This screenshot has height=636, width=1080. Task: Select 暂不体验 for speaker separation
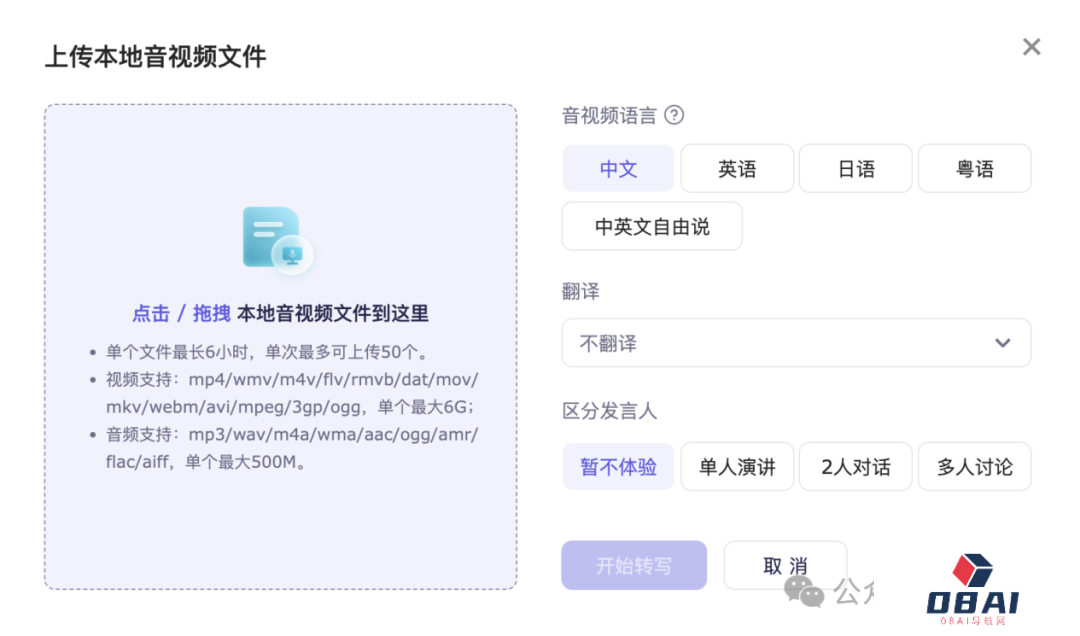pyautogui.click(x=618, y=467)
